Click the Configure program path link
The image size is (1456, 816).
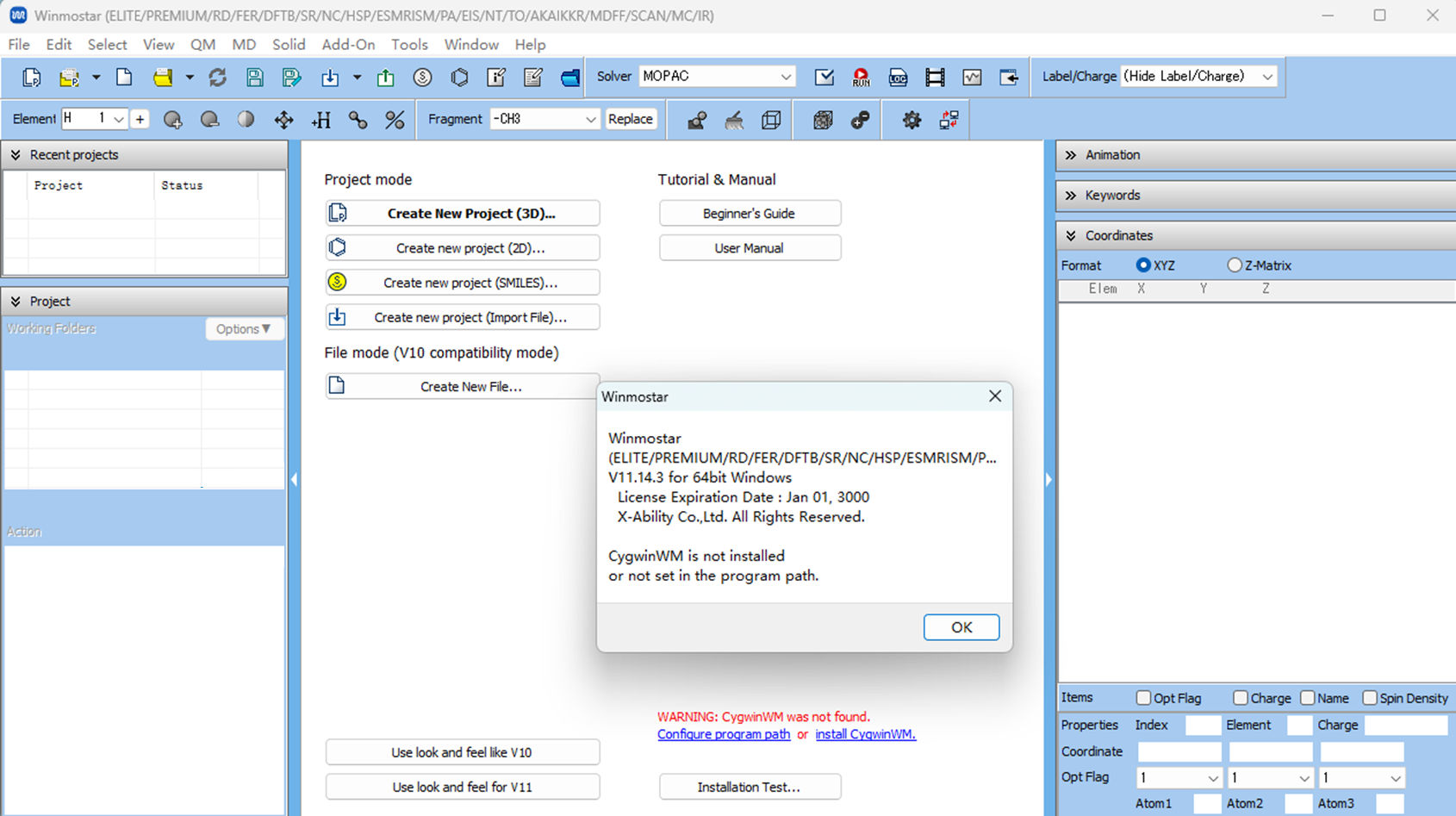pos(724,734)
